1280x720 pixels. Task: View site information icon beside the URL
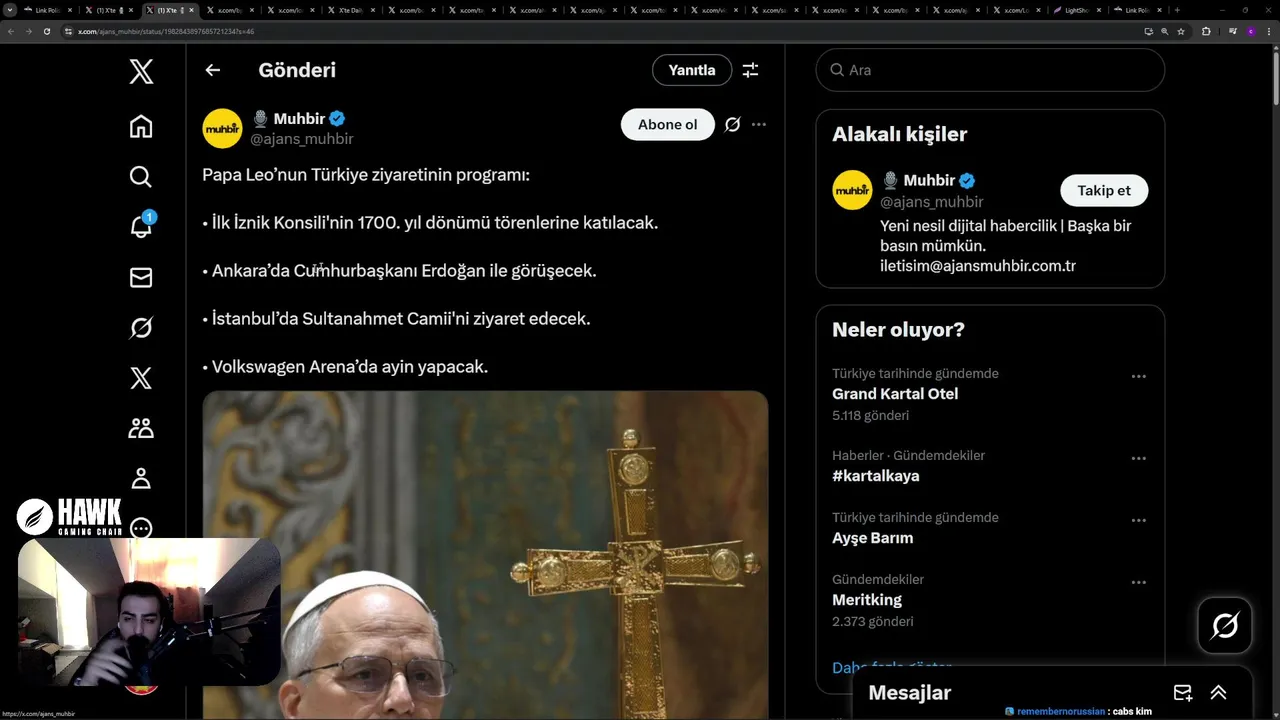[x=69, y=31]
